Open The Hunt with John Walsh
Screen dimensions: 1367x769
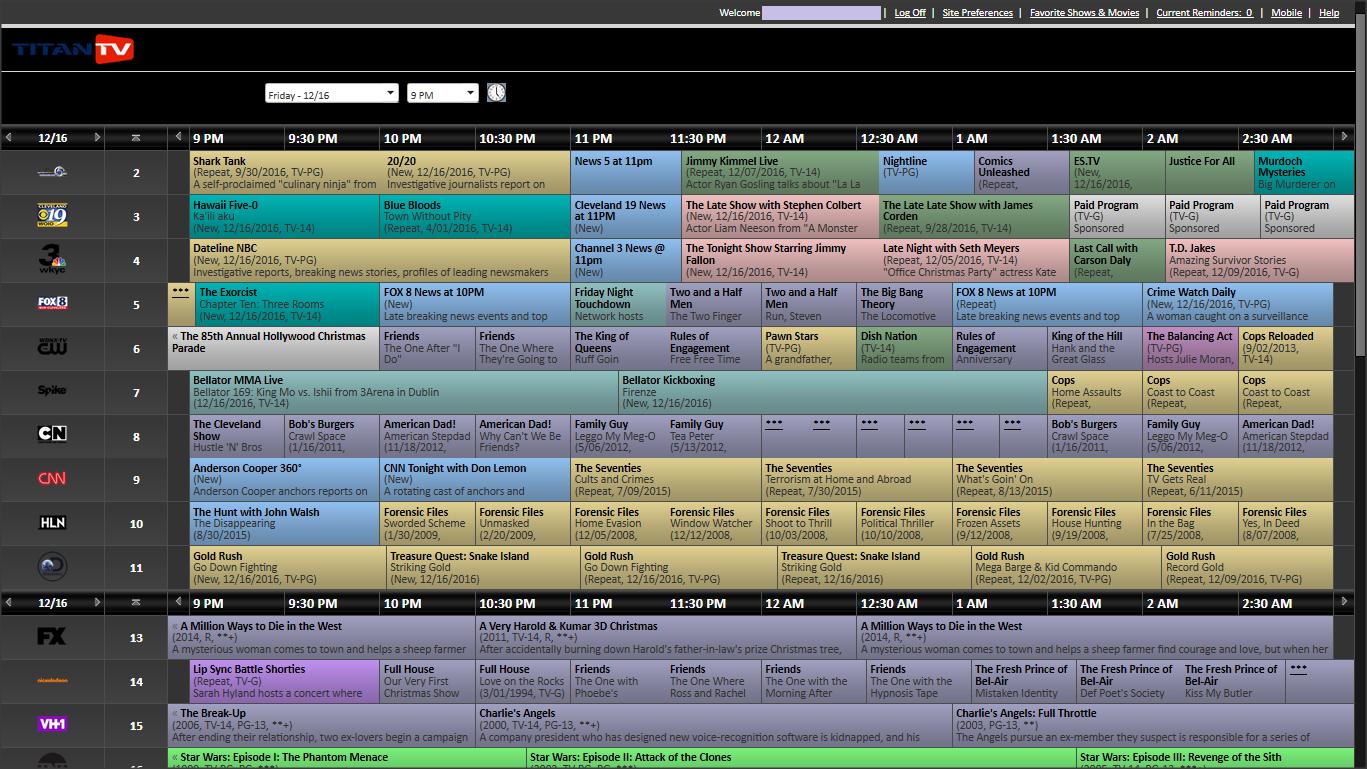pyautogui.click(x=285, y=524)
